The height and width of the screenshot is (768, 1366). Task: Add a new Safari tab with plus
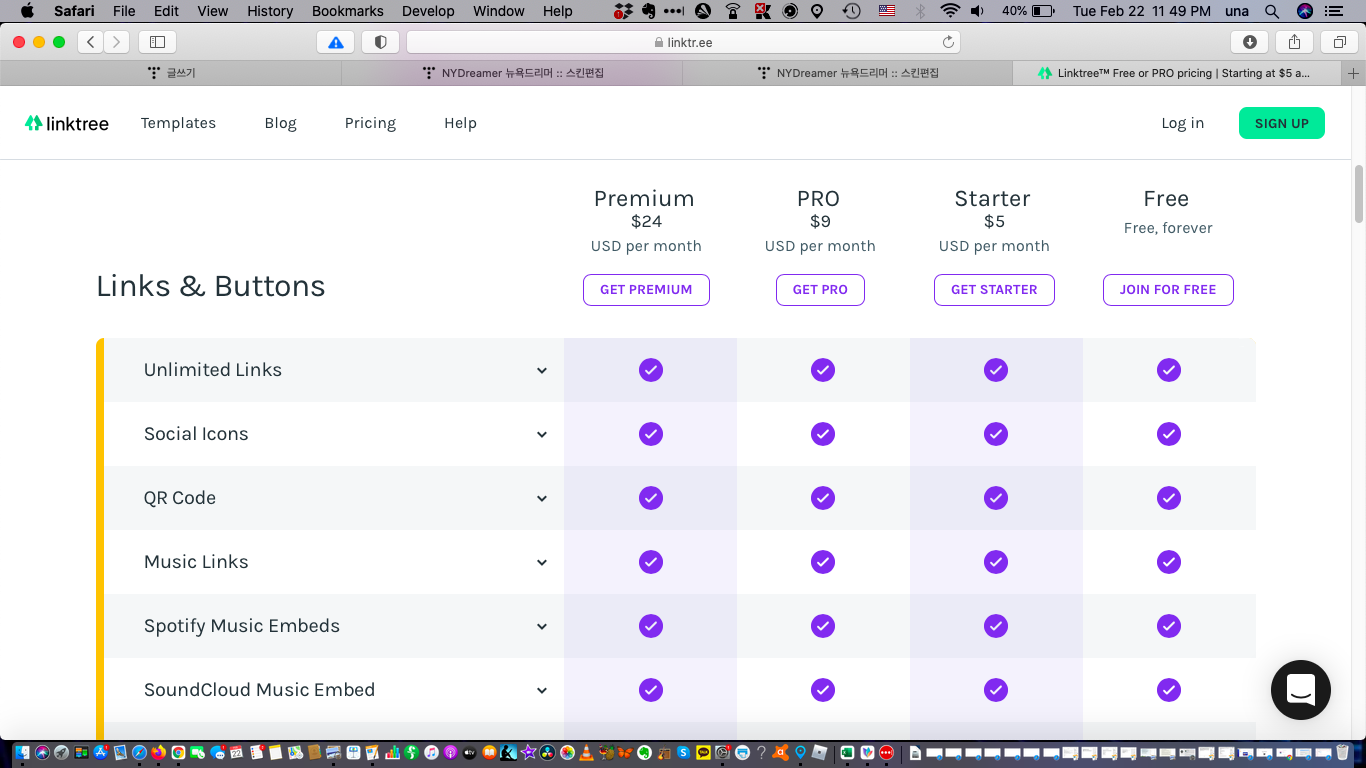tap(1354, 73)
